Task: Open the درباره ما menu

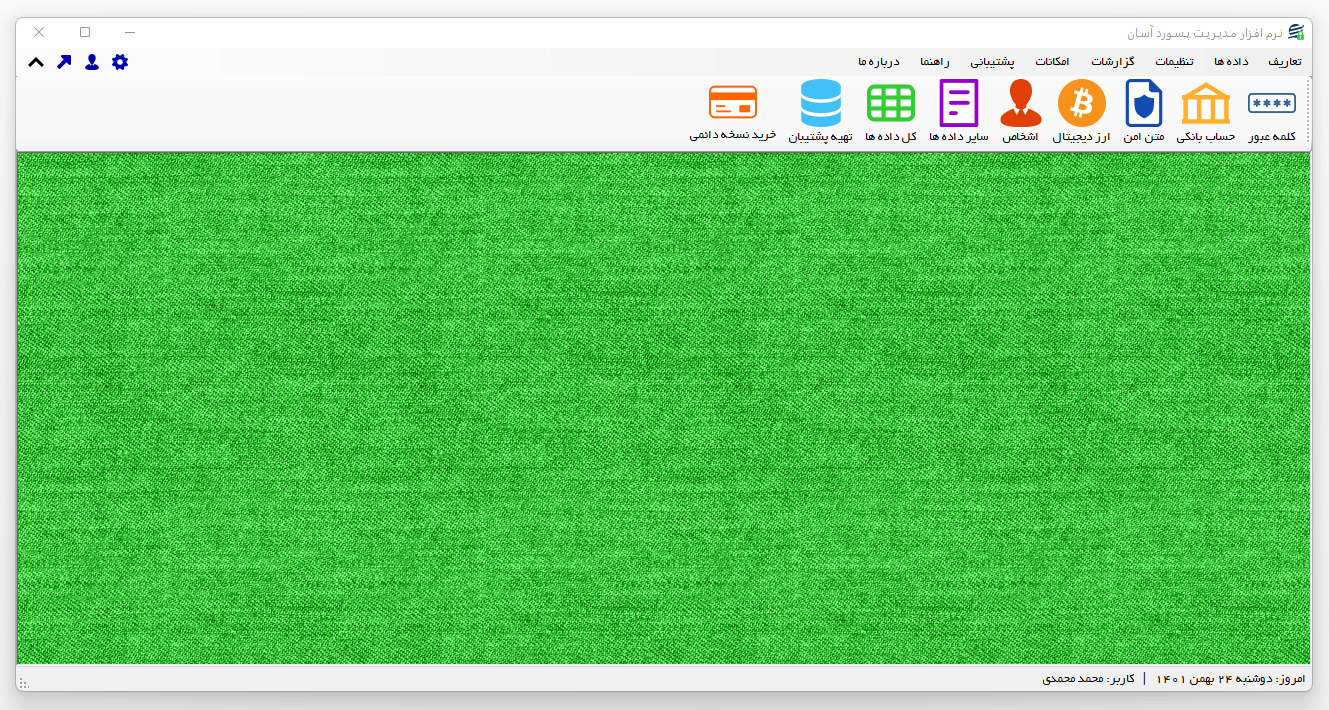Action: 879,62
